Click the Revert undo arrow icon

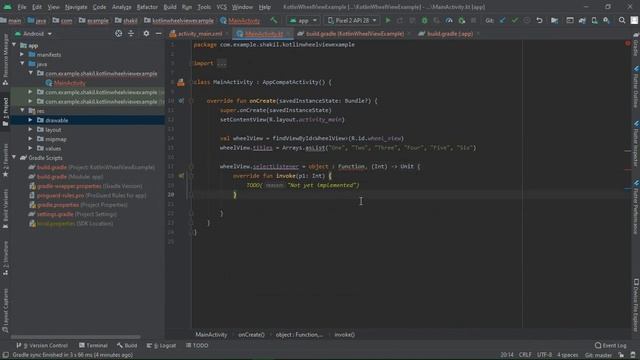pyautogui.click(x=539, y=20)
